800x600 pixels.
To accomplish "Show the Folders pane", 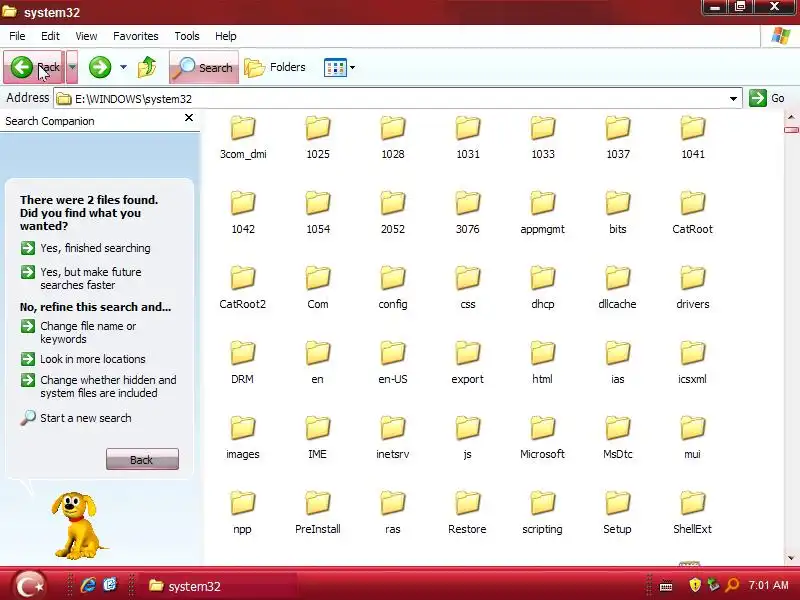I will pos(276,67).
